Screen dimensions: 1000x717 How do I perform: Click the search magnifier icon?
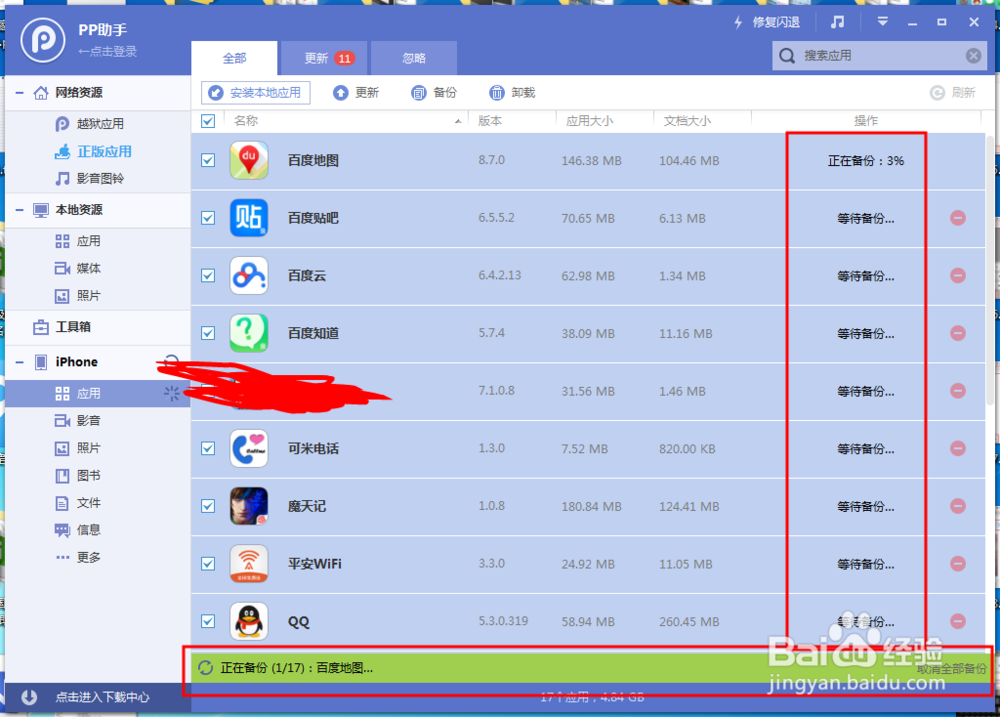787,55
